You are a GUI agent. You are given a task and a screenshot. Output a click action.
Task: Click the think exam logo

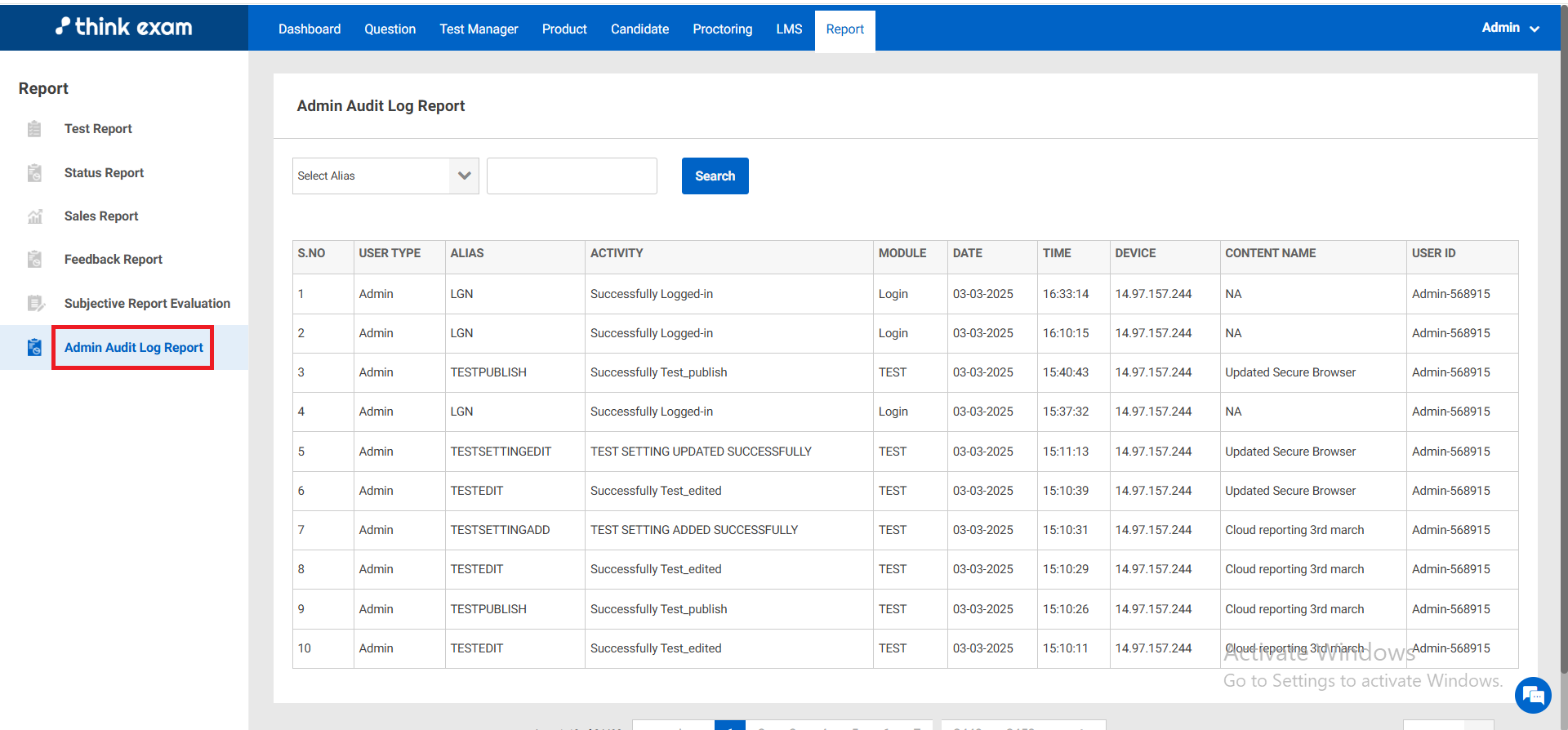click(124, 27)
